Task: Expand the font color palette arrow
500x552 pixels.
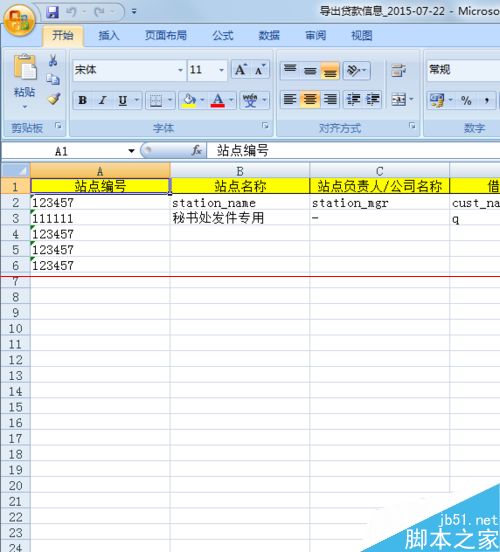Action: pos(231,100)
